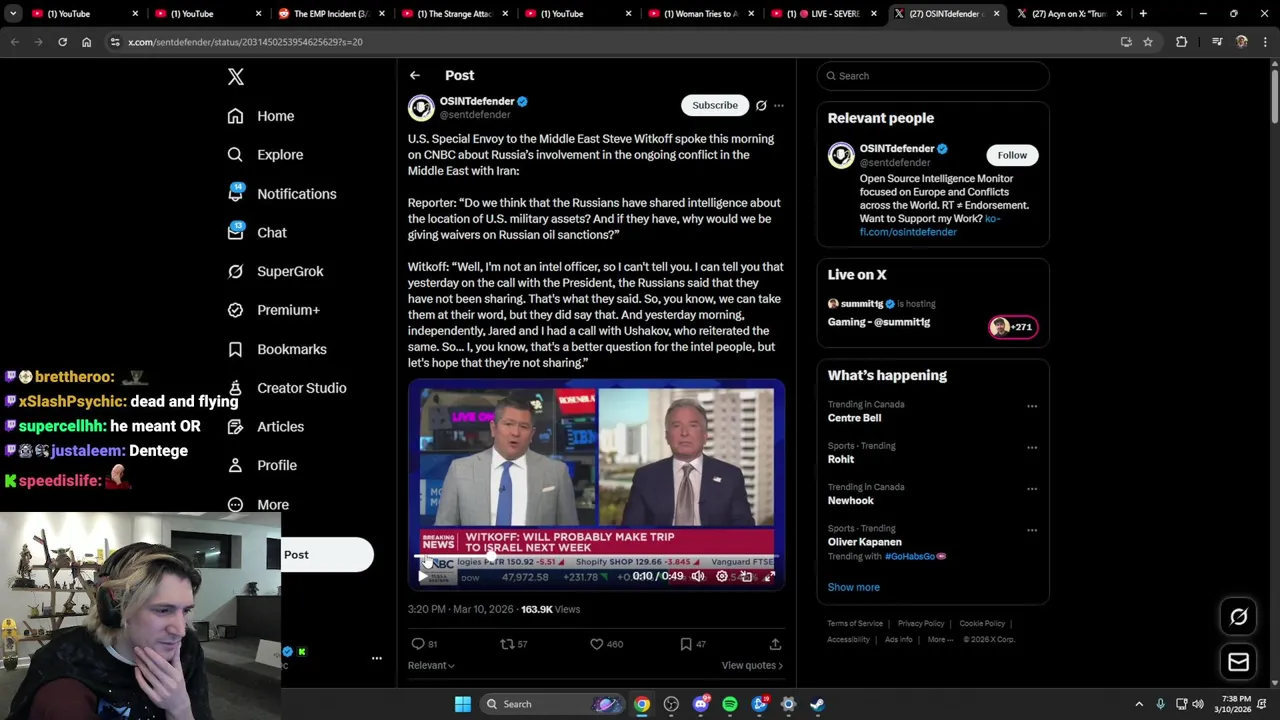Go to Home in X sidebar

(261, 116)
